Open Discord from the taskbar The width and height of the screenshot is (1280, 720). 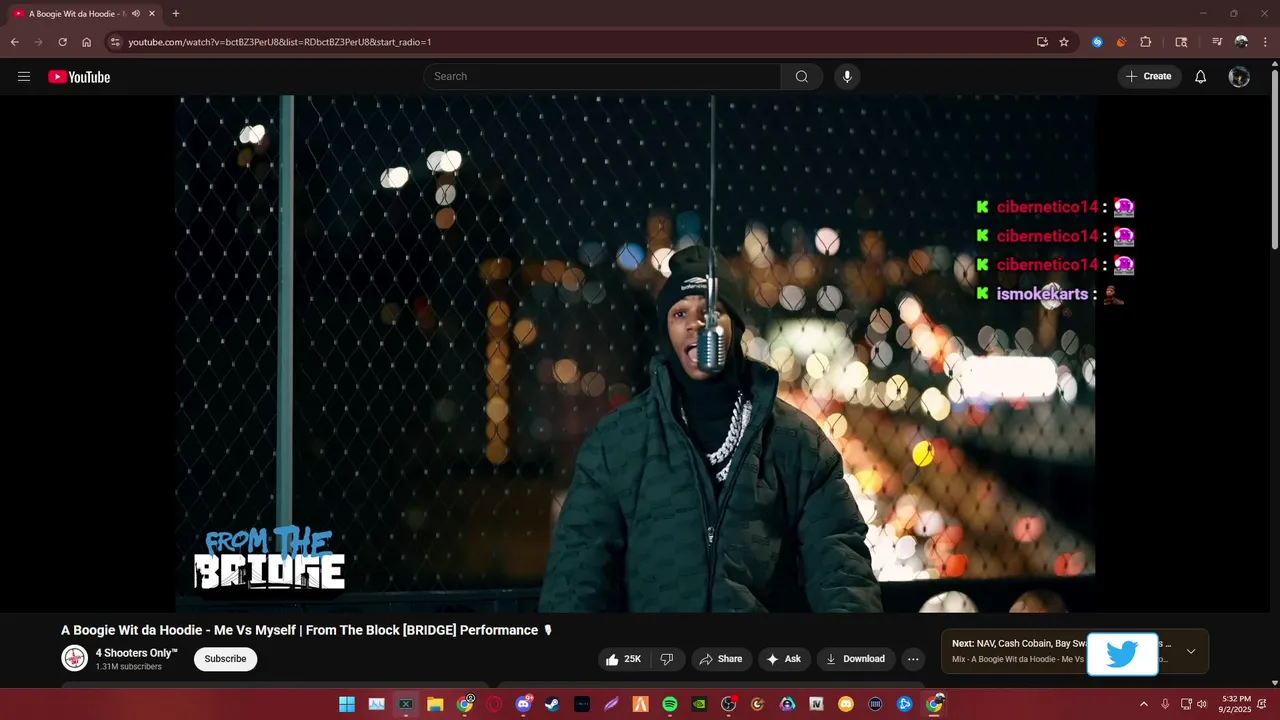tap(523, 704)
